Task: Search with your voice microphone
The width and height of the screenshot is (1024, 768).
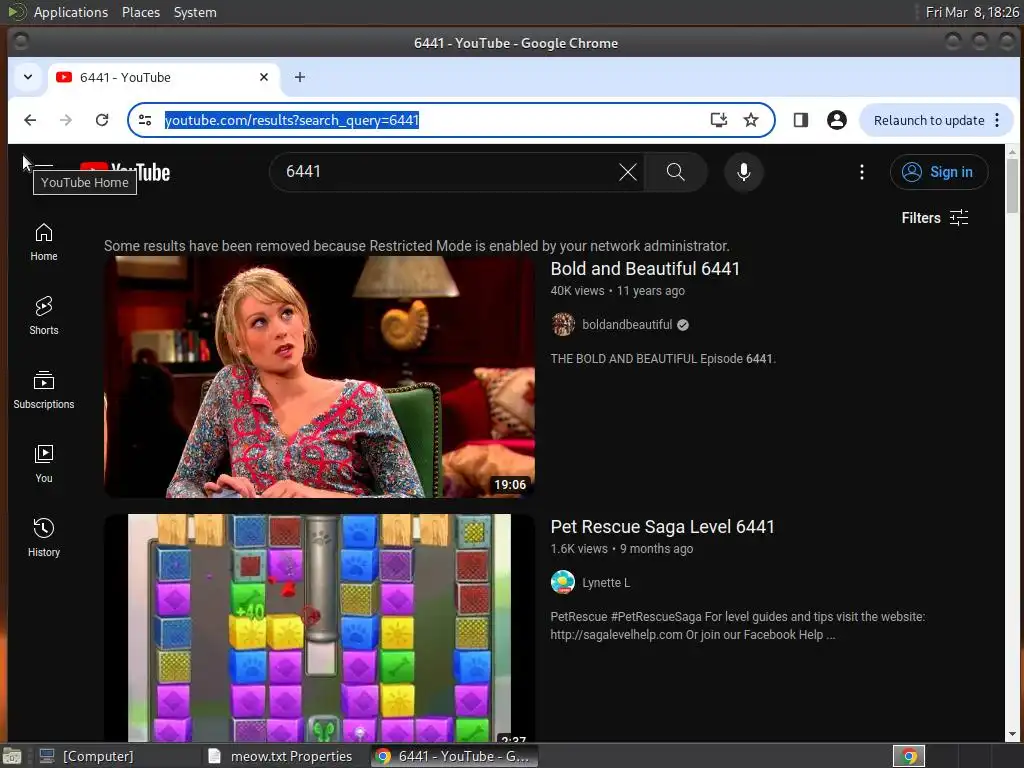Action: pyautogui.click(x=743, y=172)
